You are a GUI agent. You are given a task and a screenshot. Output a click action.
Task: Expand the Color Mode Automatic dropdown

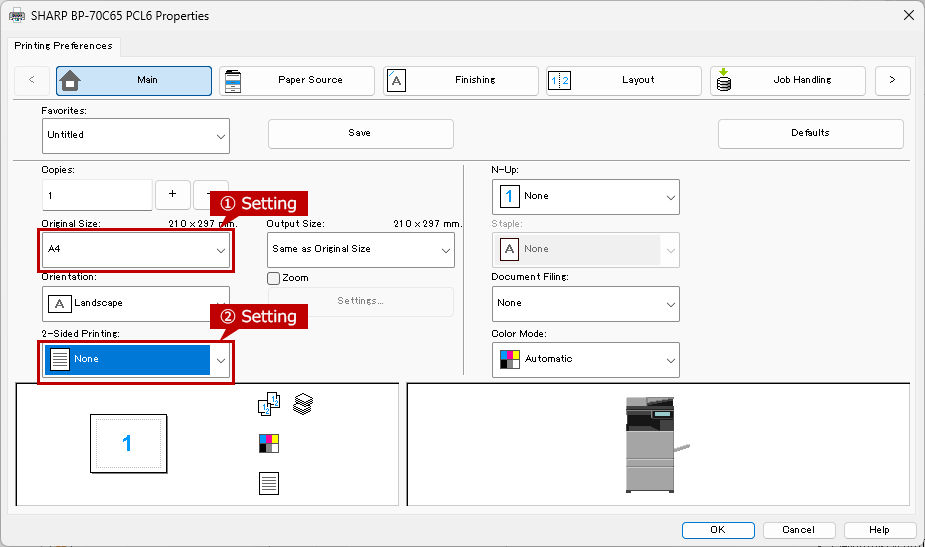point(586,360)
